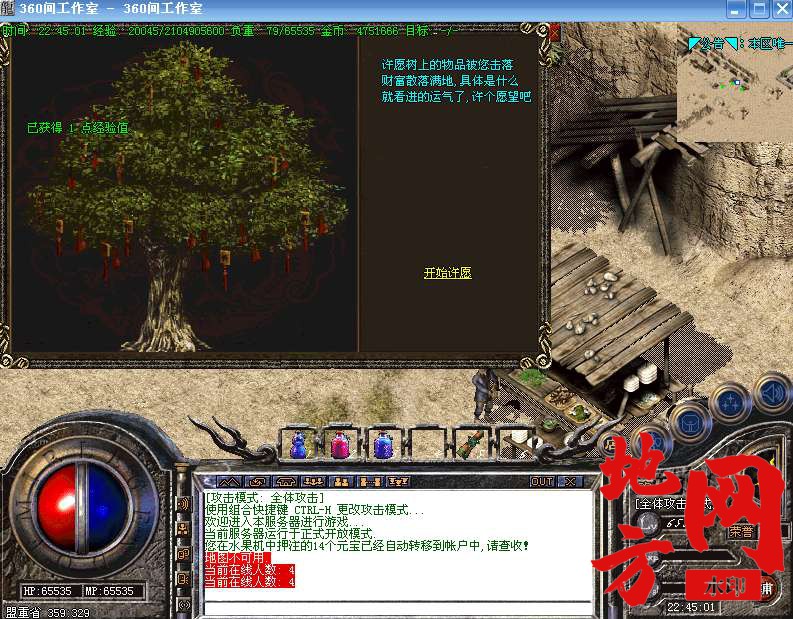Image resolution: width=793 pixels, height=619 pixels.
Task: Click the 水果机中押注的14个元宝 chat line
Action: (367, 546)
